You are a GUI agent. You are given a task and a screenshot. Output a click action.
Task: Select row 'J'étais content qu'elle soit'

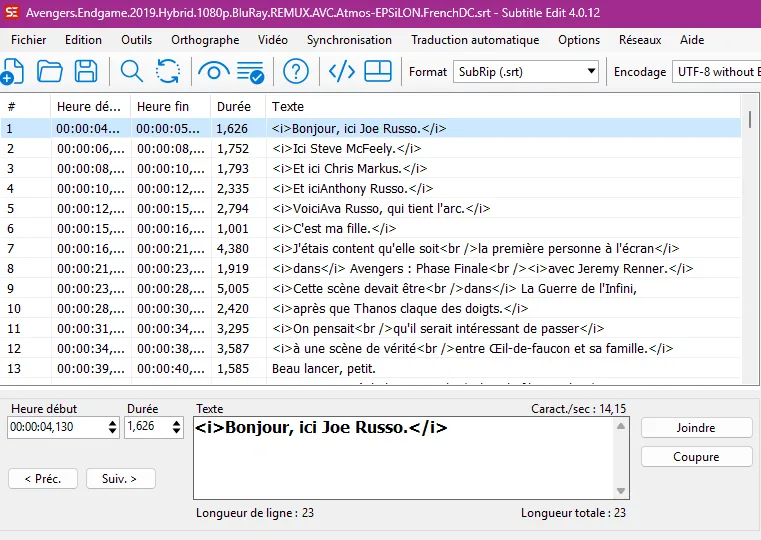point(371,248)
